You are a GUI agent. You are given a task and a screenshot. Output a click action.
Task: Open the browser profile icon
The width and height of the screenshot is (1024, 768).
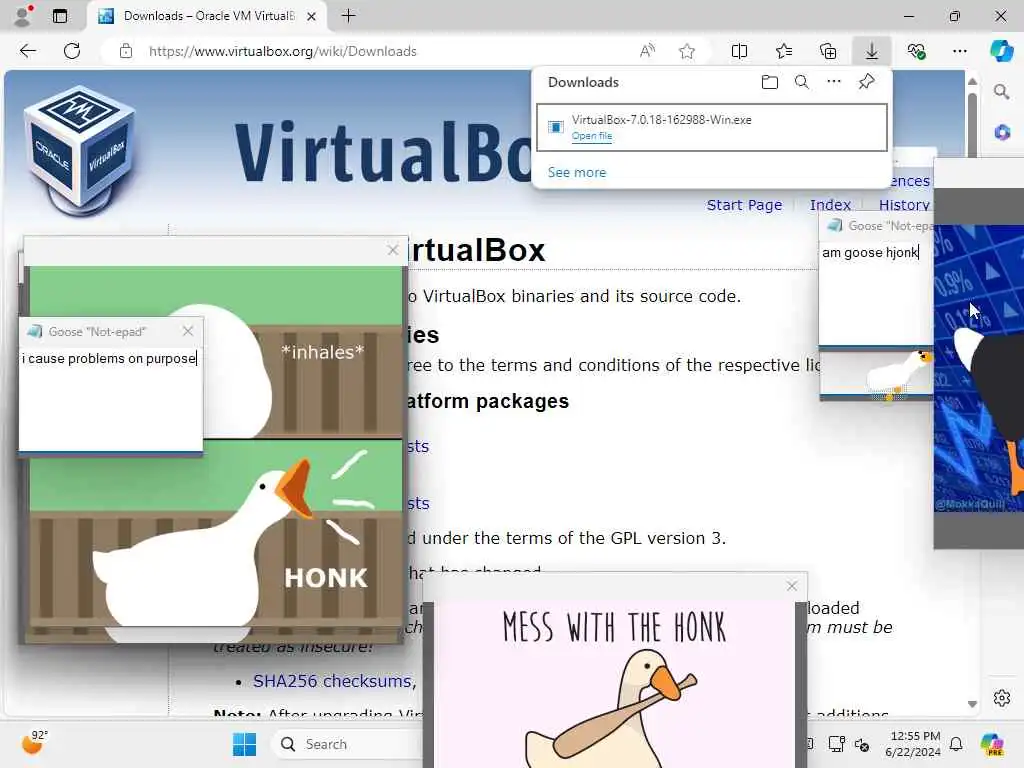click(23, 16)
